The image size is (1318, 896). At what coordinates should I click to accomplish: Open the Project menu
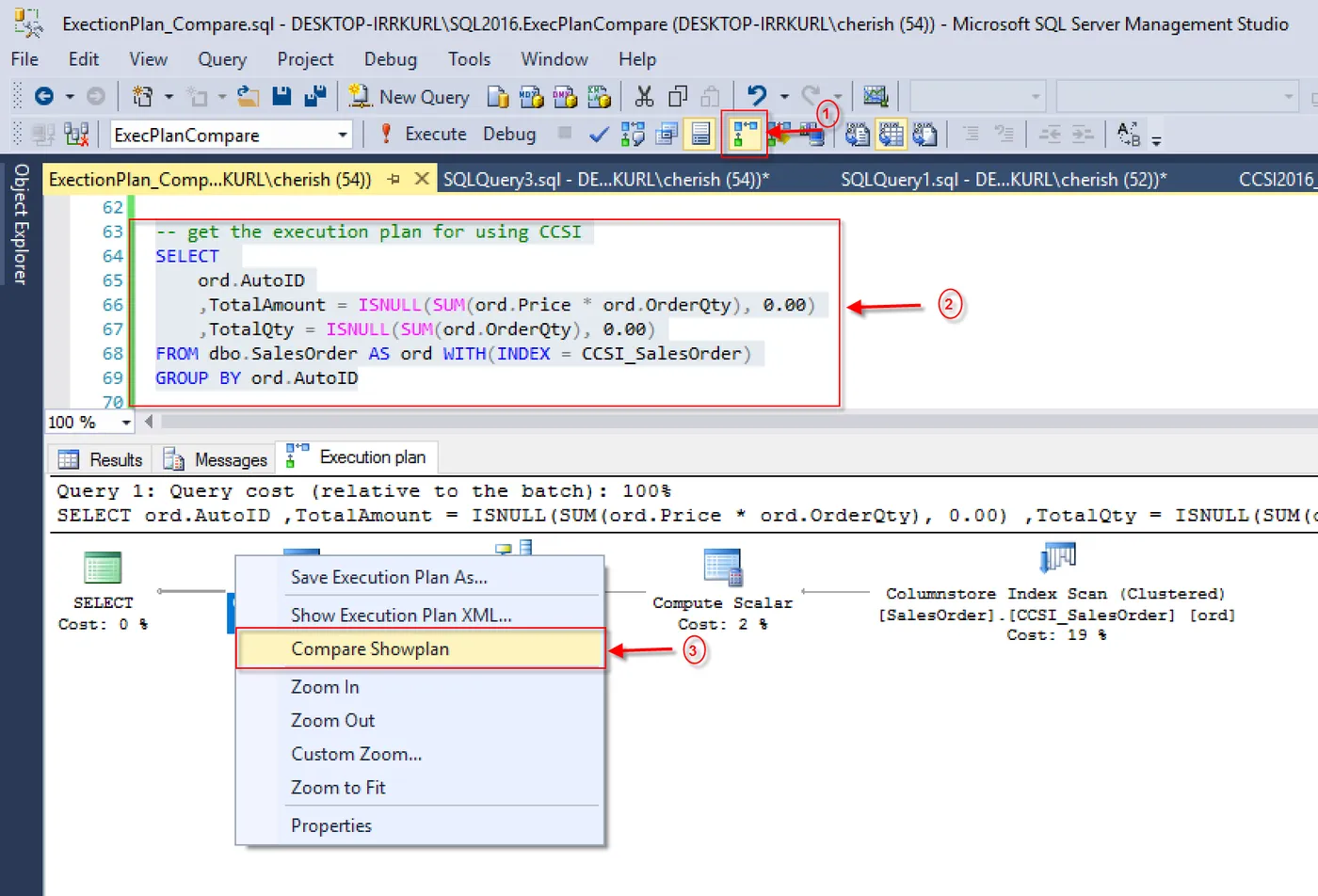305,59
